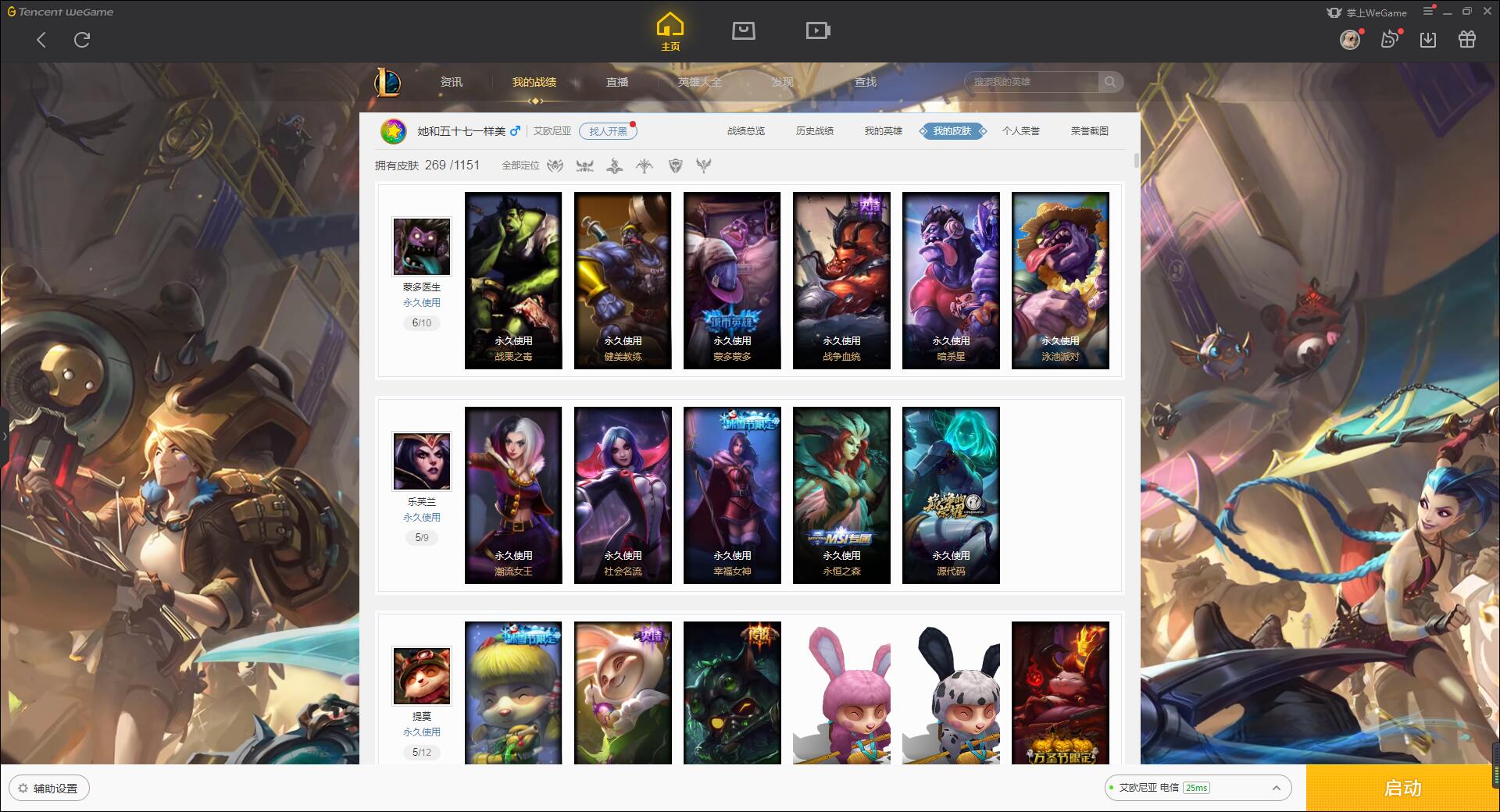Open the 直播 navigation tab
This screenshot has width=1500, height=812.
click(x=617, y=82)
